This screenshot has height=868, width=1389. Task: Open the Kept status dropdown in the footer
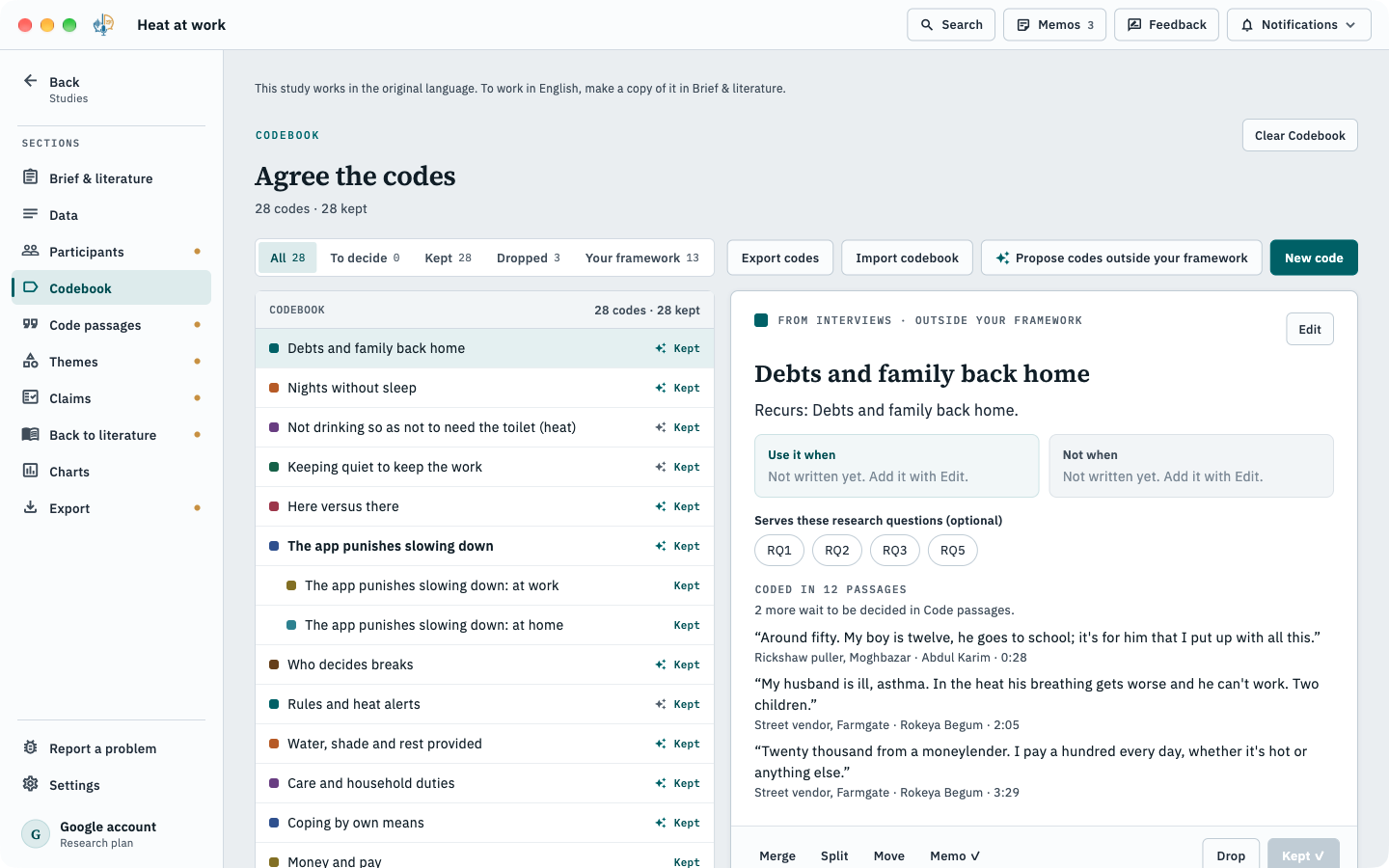point(1303,855)
